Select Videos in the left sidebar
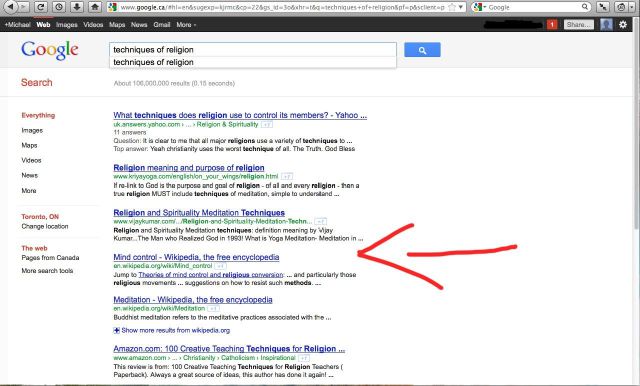The width and height of the screenshot is (640, 386). (x=31, y=160)
